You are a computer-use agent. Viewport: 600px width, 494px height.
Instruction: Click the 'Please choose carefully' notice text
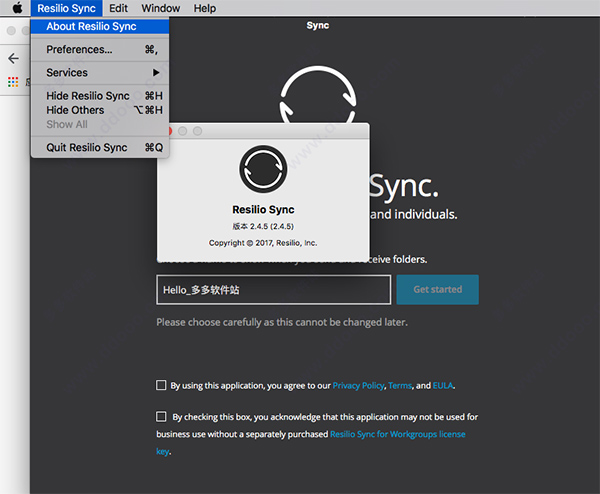[x=282, y=322]
